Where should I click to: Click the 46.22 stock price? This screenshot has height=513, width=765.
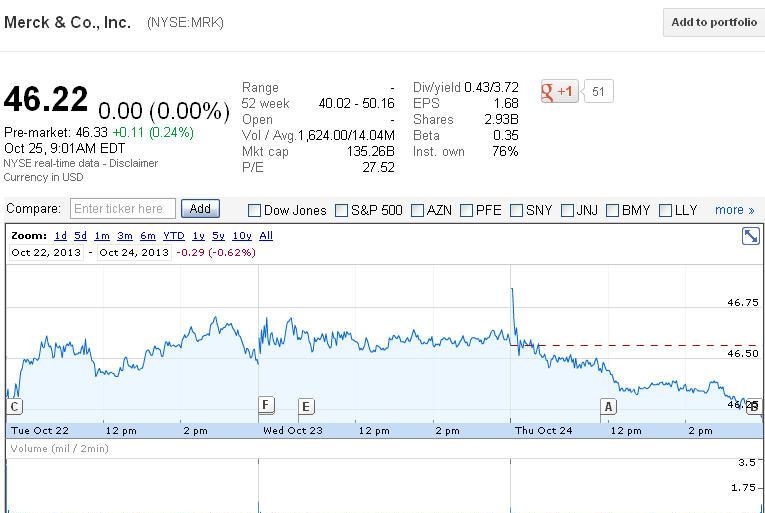pyautogui.click(x=46, y=99)
